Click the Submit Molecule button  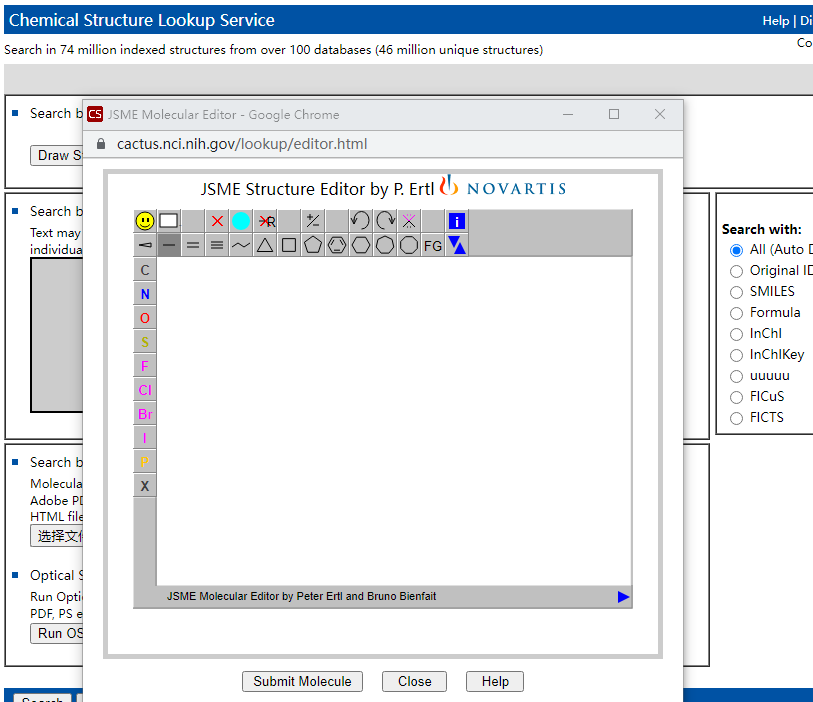pos(302,681)
